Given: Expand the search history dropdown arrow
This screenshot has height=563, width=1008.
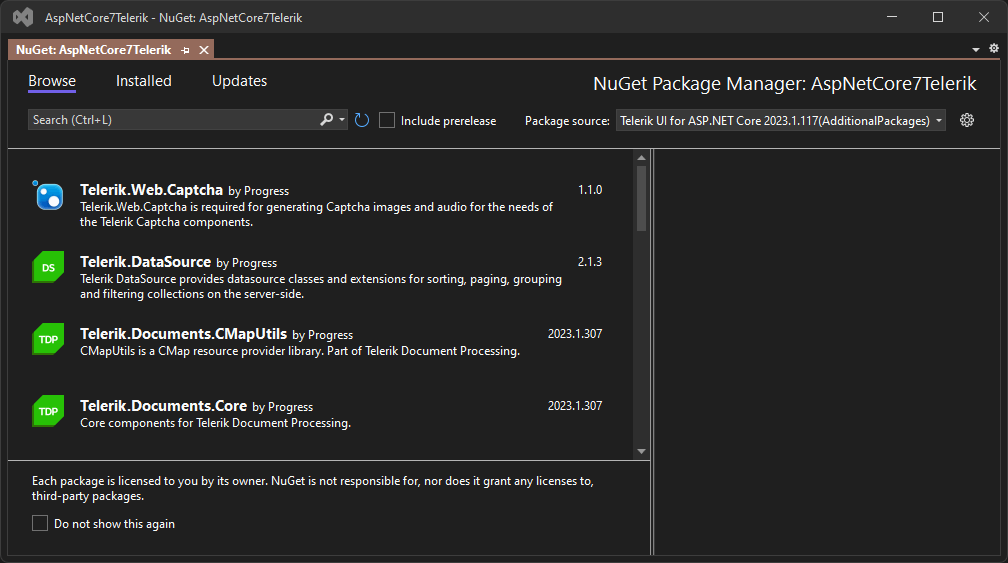Looking at the screenshot, I should point(342,120).
